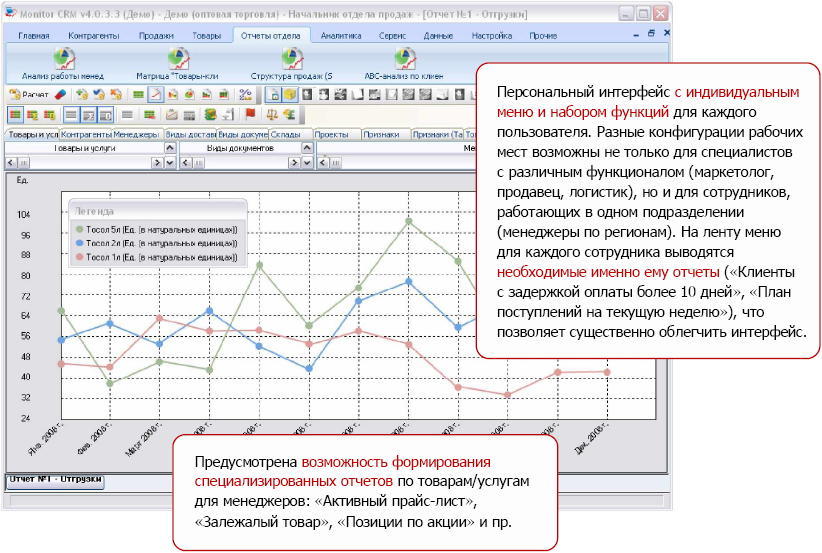Click 'Тосол 2л' blue legend marker
The image size is (822, 553).
coord(80,243)
